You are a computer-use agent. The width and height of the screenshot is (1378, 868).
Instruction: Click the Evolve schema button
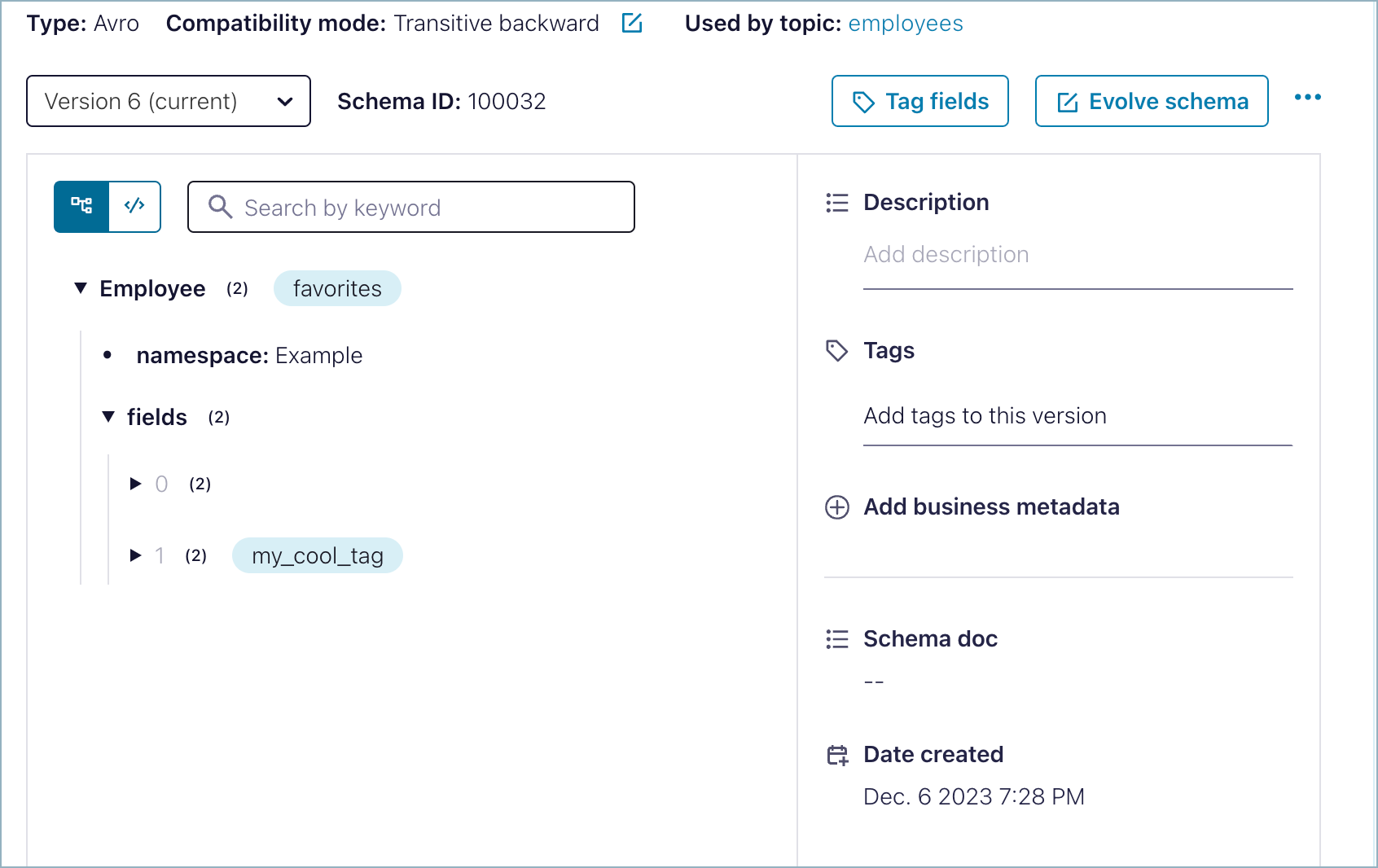point(1151,101)
